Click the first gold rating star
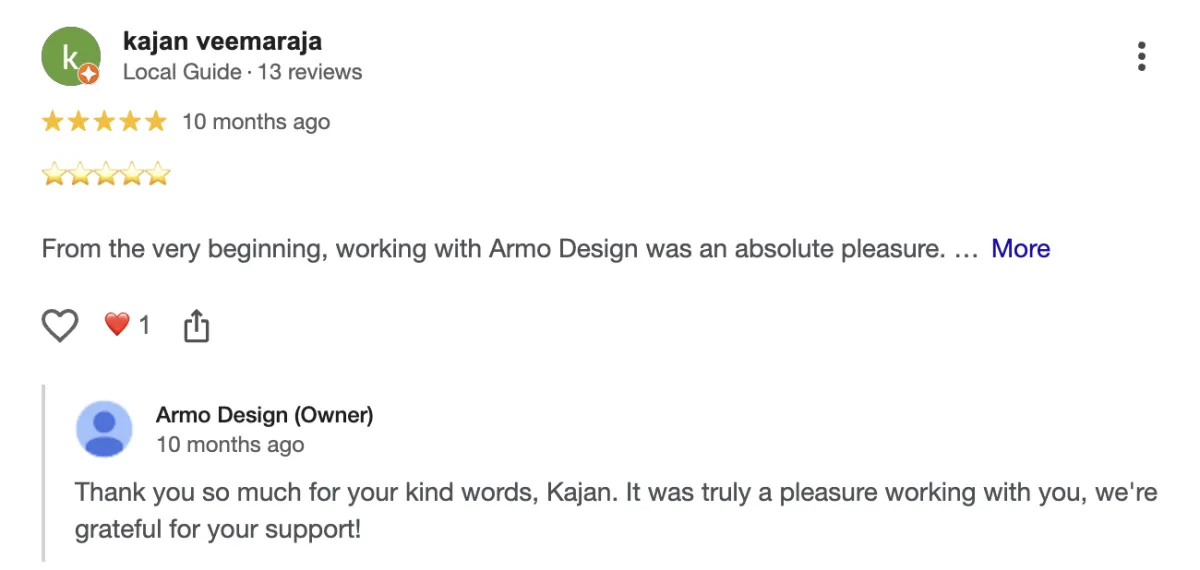 tap(51, 122)
